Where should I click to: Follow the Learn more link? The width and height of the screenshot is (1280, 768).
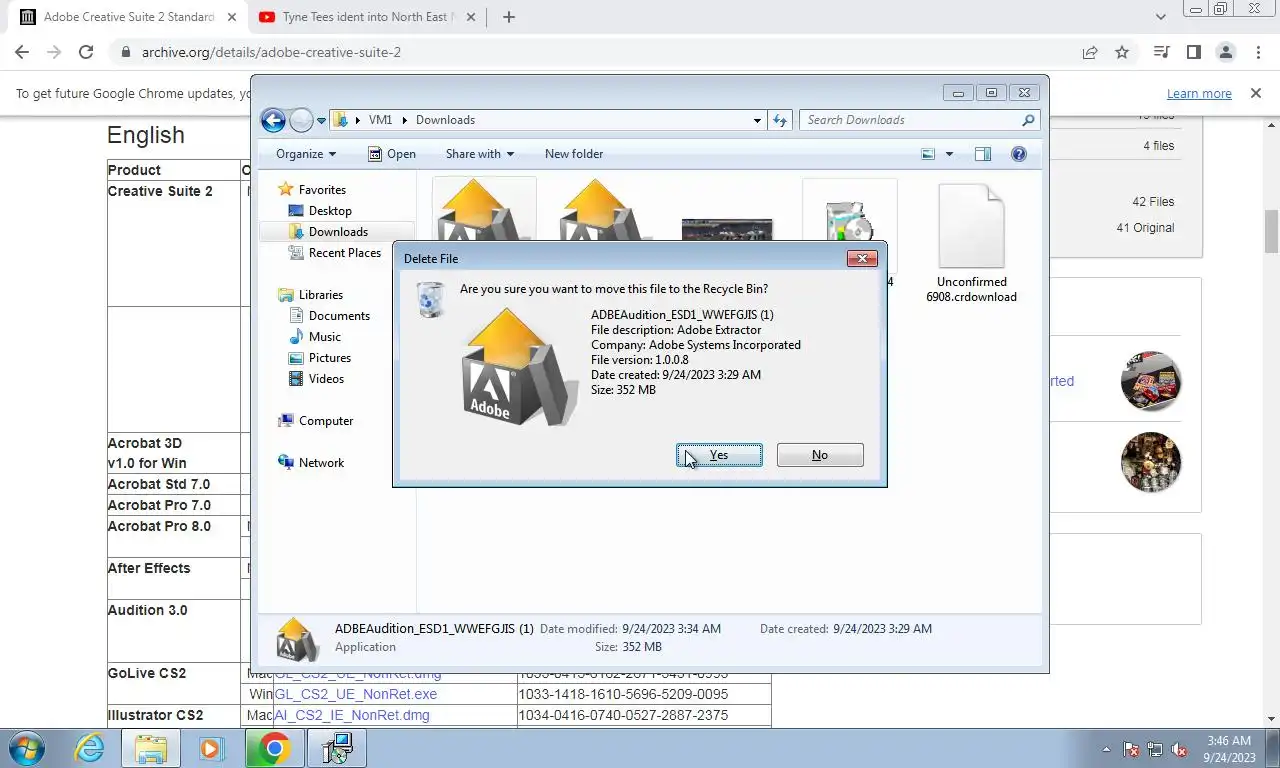[x=1199, y=94]
